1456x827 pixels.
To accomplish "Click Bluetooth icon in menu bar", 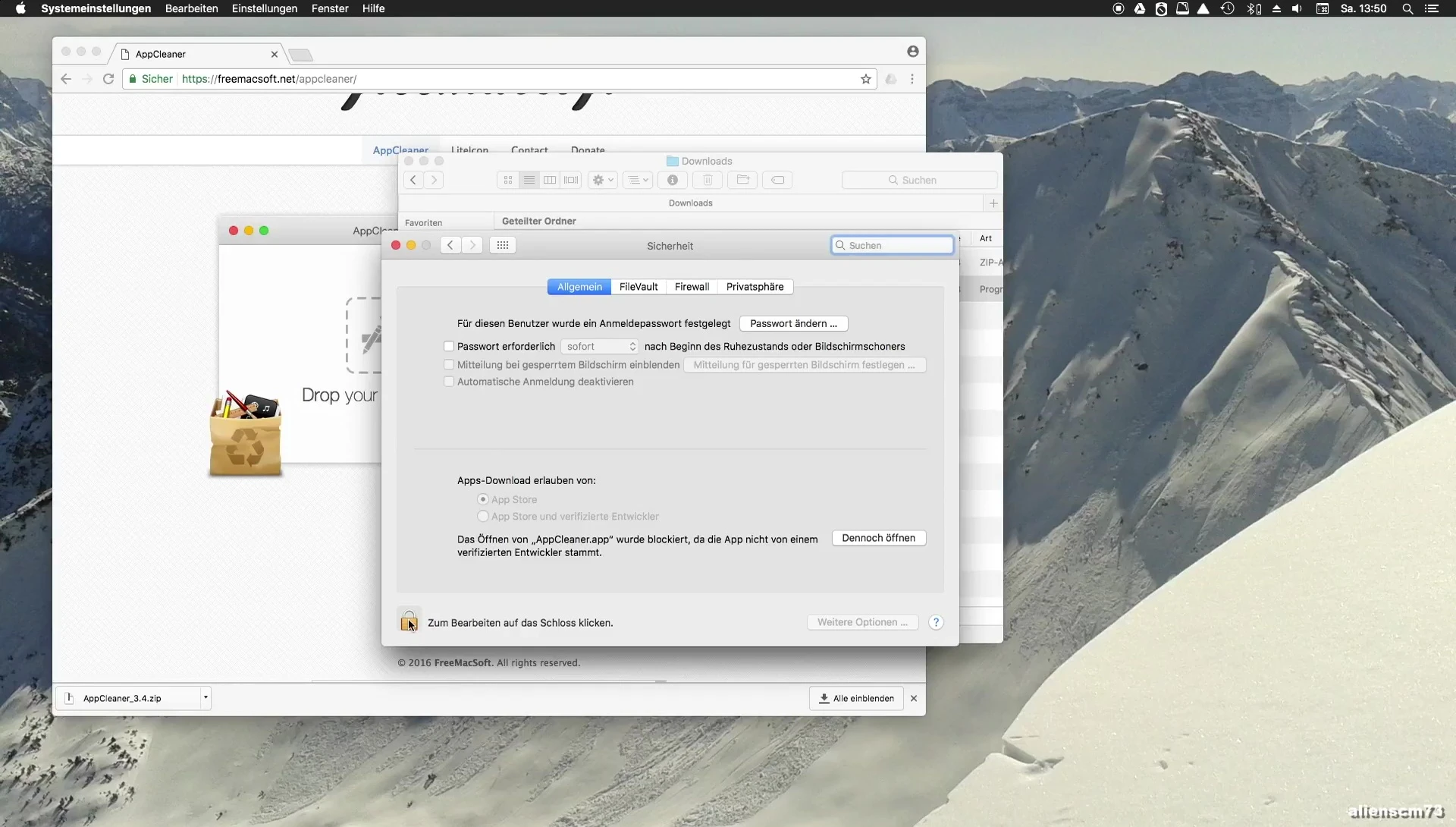I will [1254, 8].
